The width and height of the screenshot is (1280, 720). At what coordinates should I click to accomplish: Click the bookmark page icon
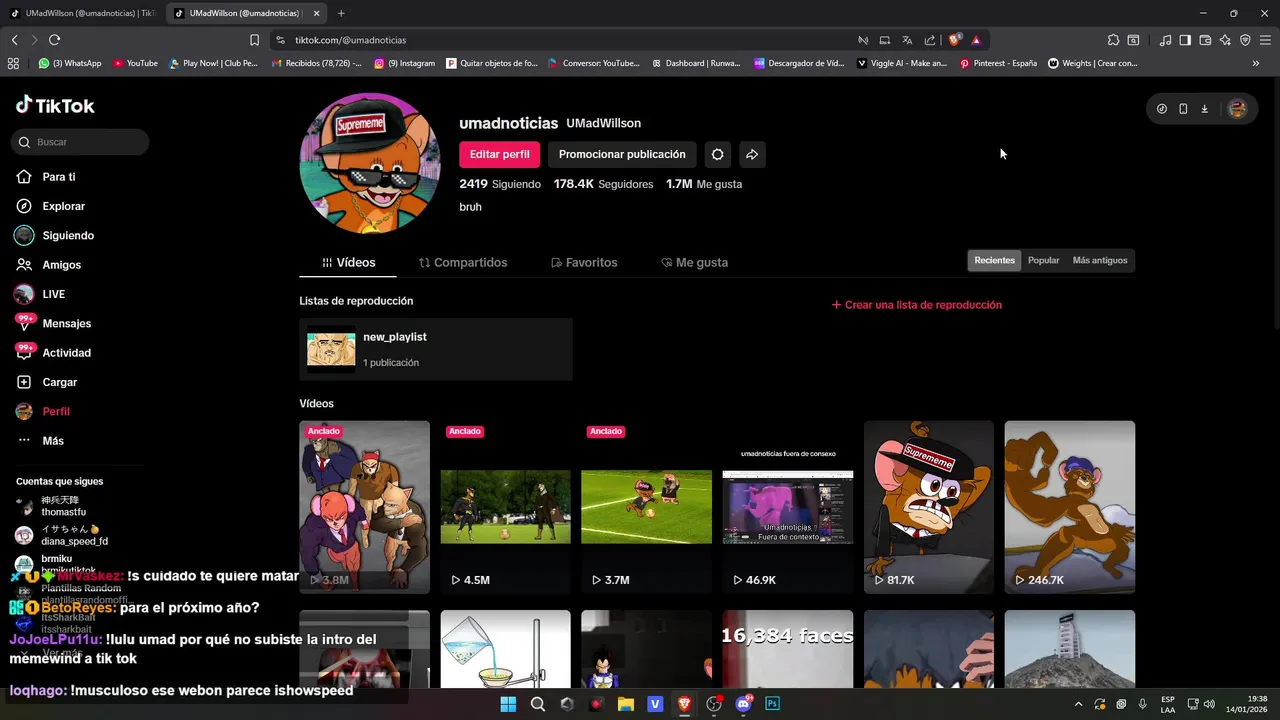(x=254, y=40)
